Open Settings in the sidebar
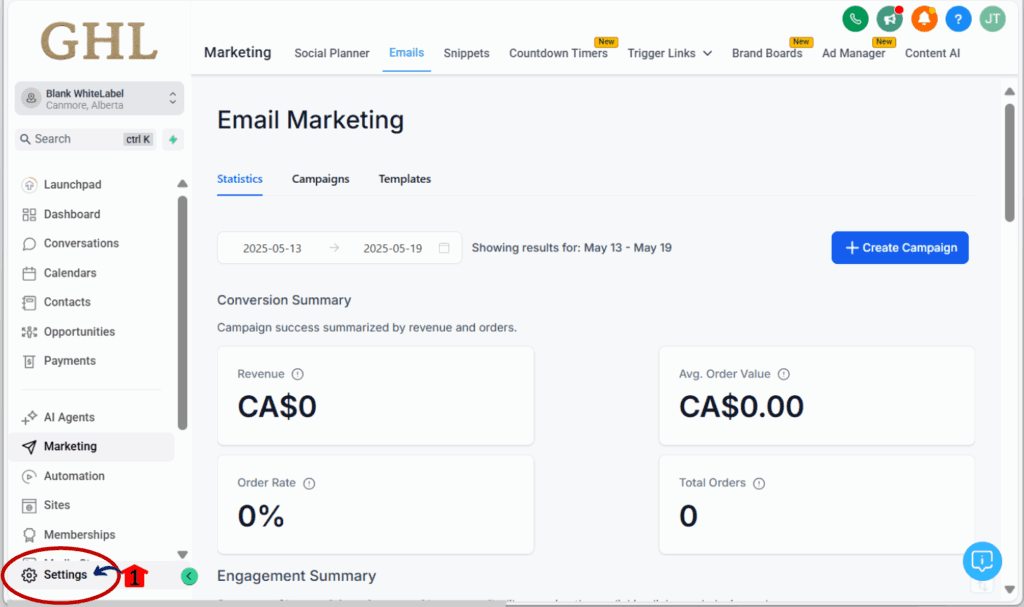The height and width of the screenshot is (607, 1024). tap(64, 575)
